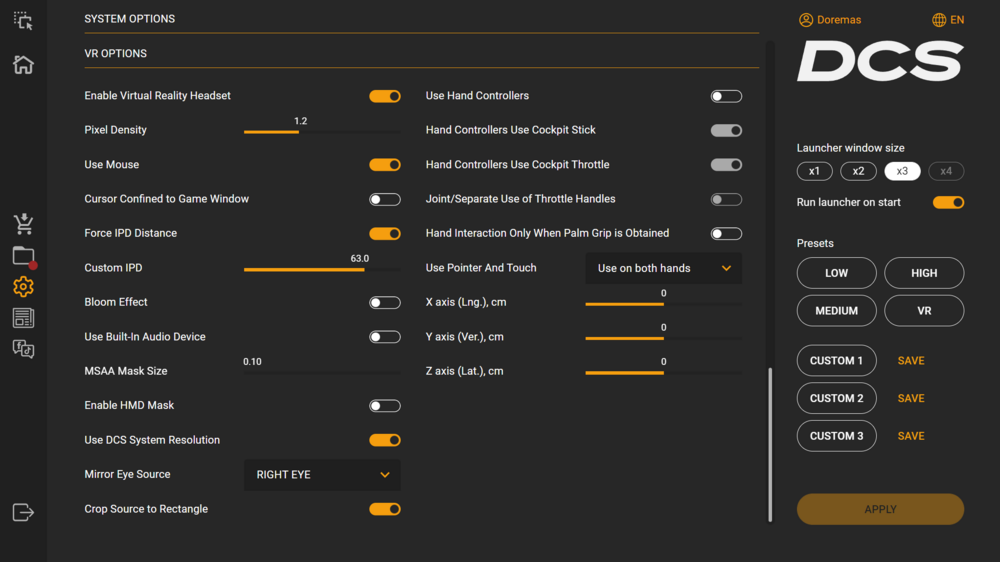
Task: Open the Doremas user account
Action: 830,20
